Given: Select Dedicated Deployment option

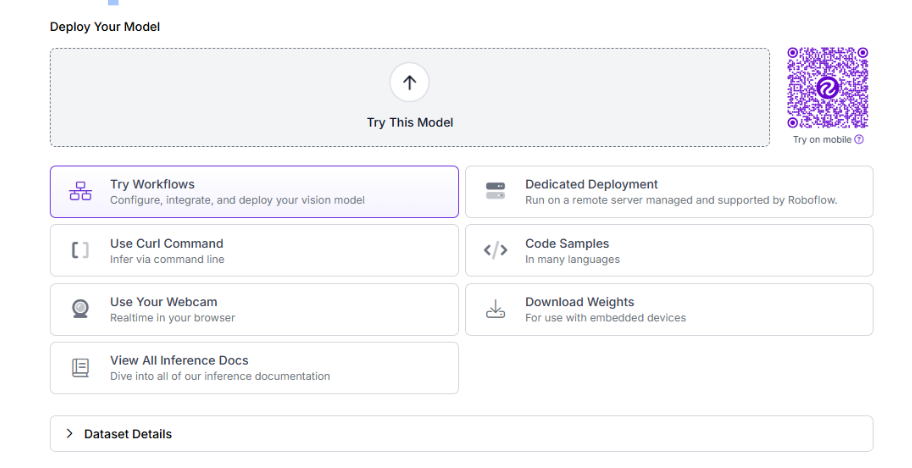Looking at the screenshot, I should click(668, 191).
